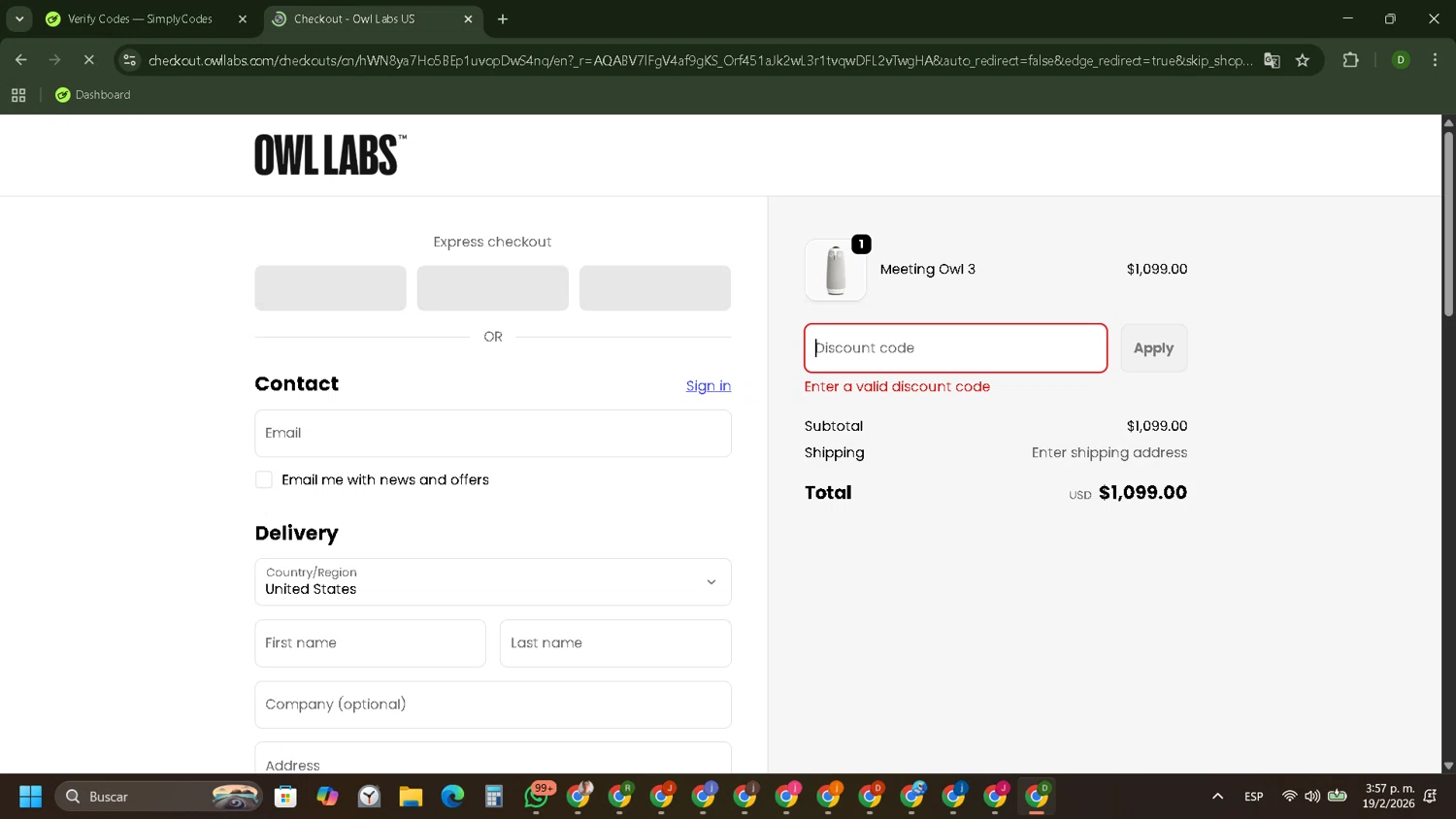Viewport: 1456px width, 819px height.
Task: Open WhatsApp with 99+ badge on taskbar
Action: click(537, 797)
